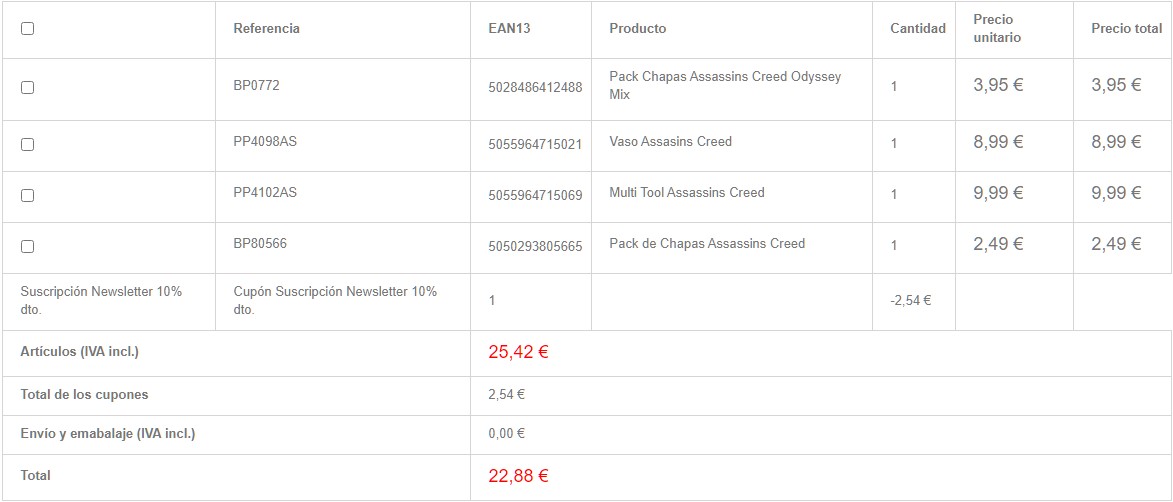Image resolution: width=1173 pixels, height=502 pixels.
Task: Click the Precio total column header
Action: point(1126,29)
